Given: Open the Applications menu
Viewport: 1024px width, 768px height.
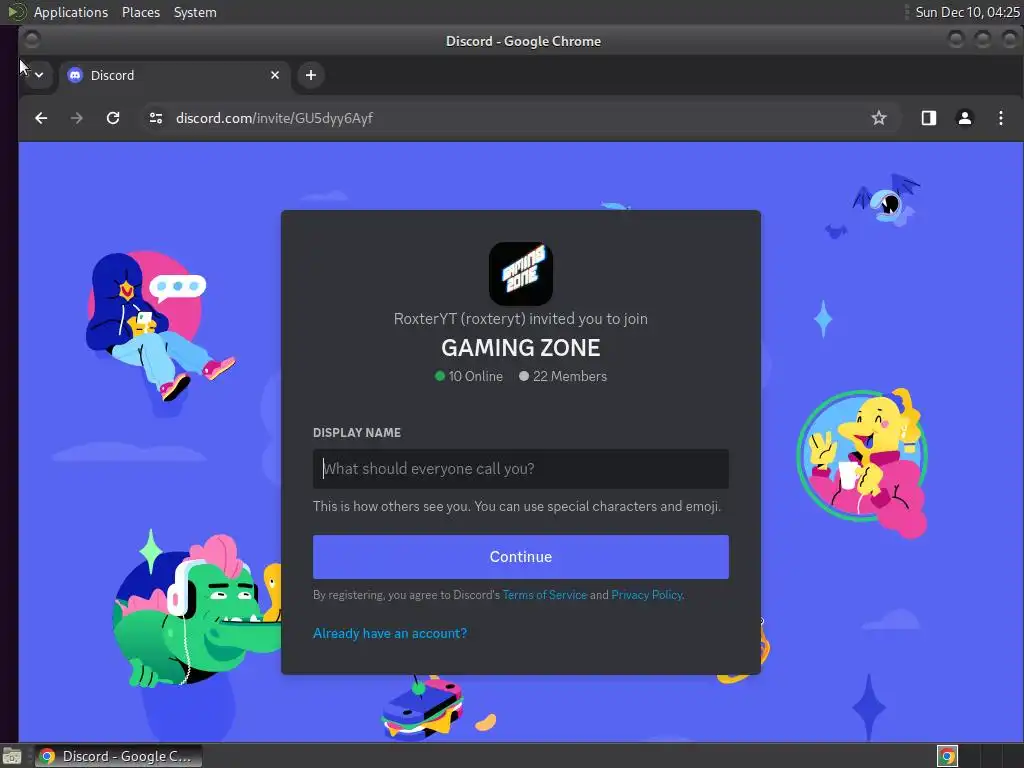Looking at the screenshot, I should [71, 12].
